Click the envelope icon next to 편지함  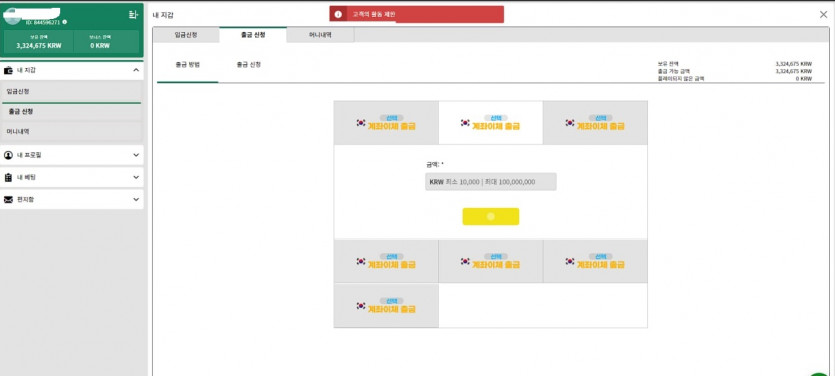pos(8,200)
